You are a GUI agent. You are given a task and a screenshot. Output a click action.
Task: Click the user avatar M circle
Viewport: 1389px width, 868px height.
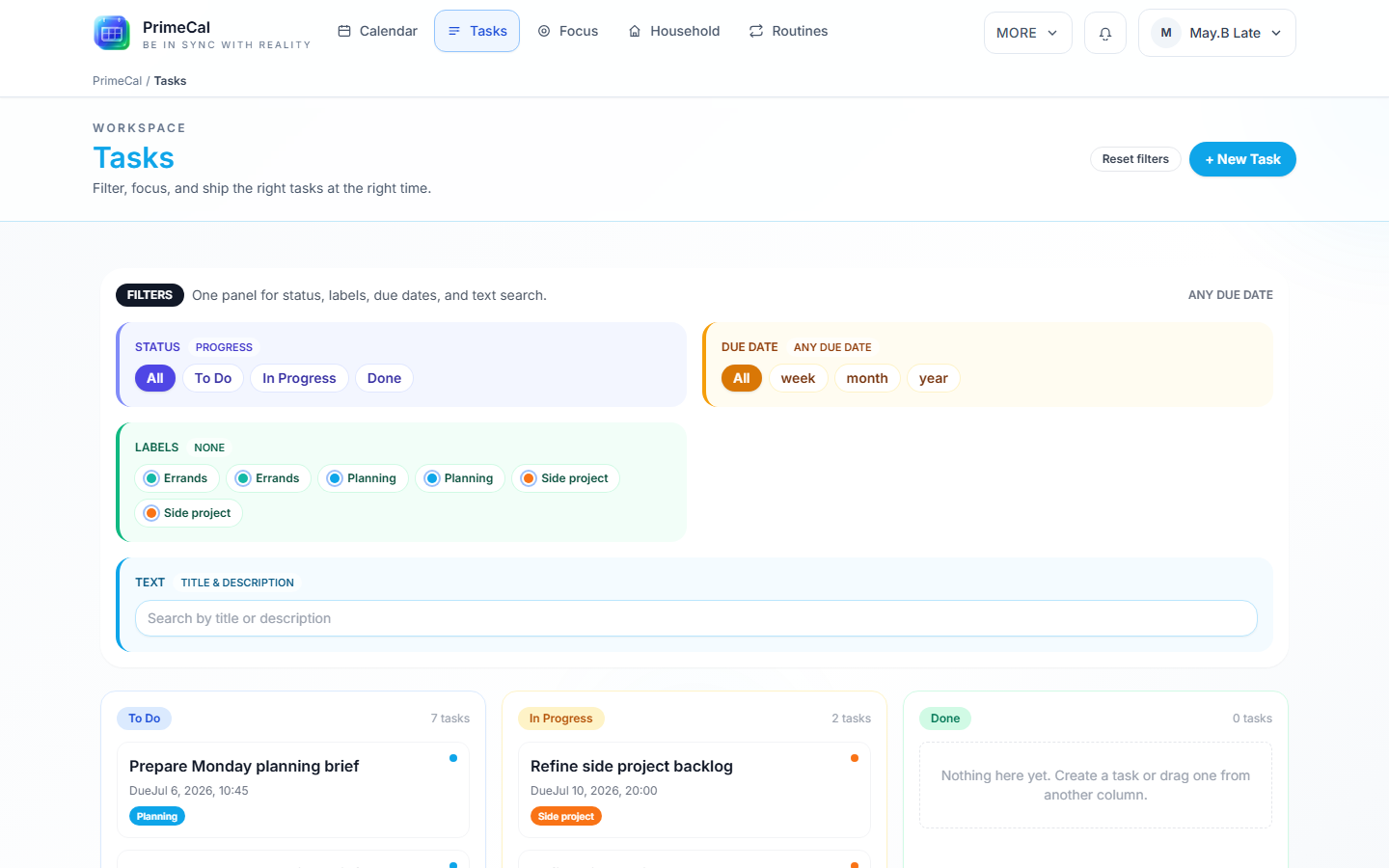pos(1166,33)
